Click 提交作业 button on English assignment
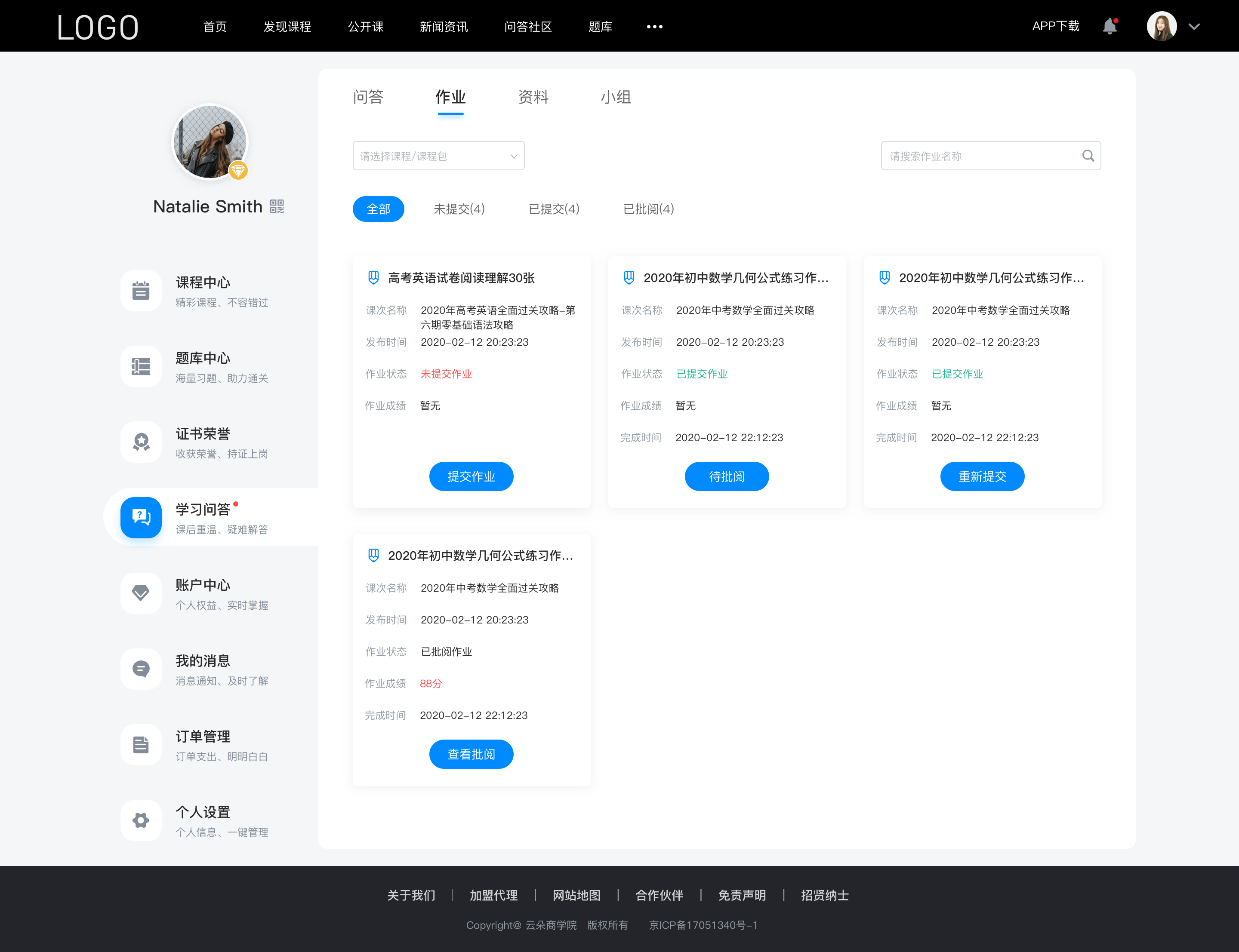Viewport: 1239px width, 952px height. [472, 476]
